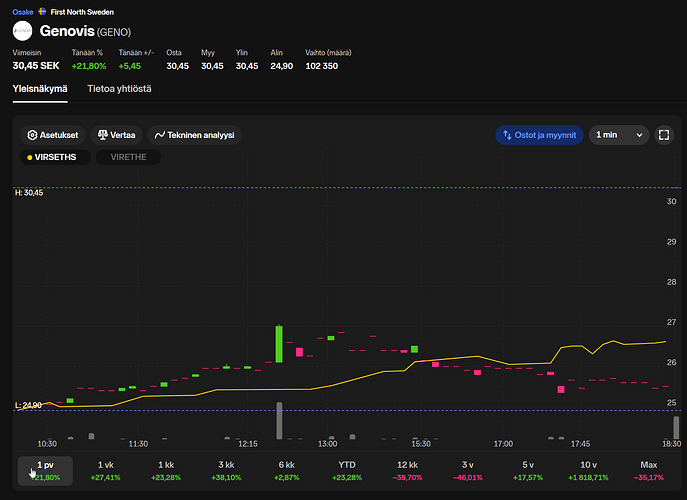Select the 6 kk time range
The width and height of the screenshot is (687, 500).
(287, 471)
